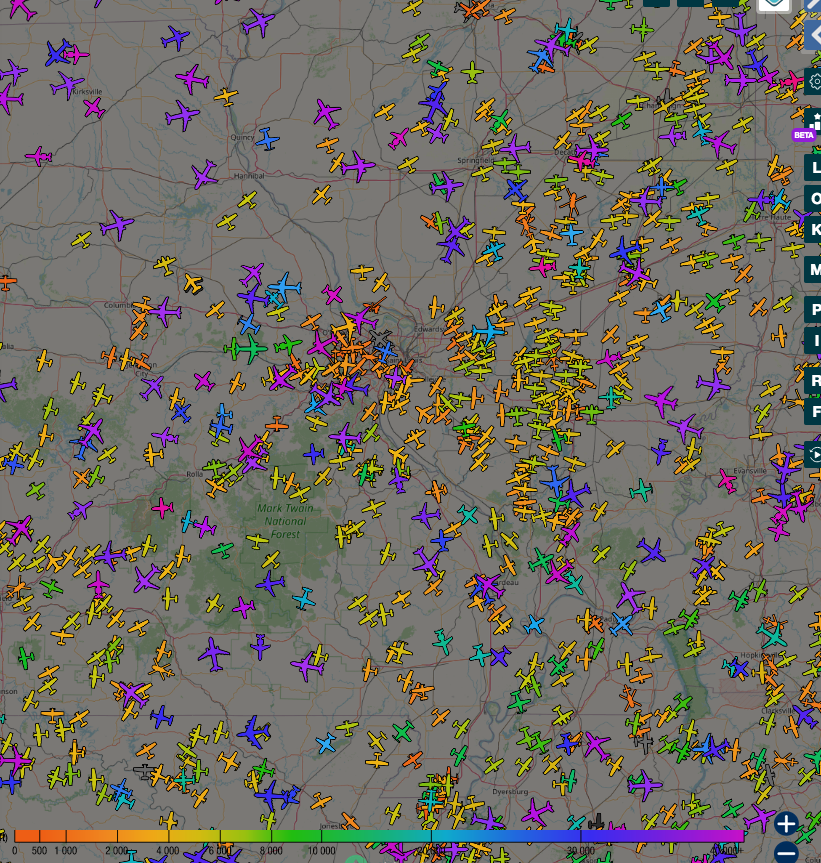821x863 pixels.
Task: Click the orange 0–500 altitude legend segment
Action: [27, 836]
